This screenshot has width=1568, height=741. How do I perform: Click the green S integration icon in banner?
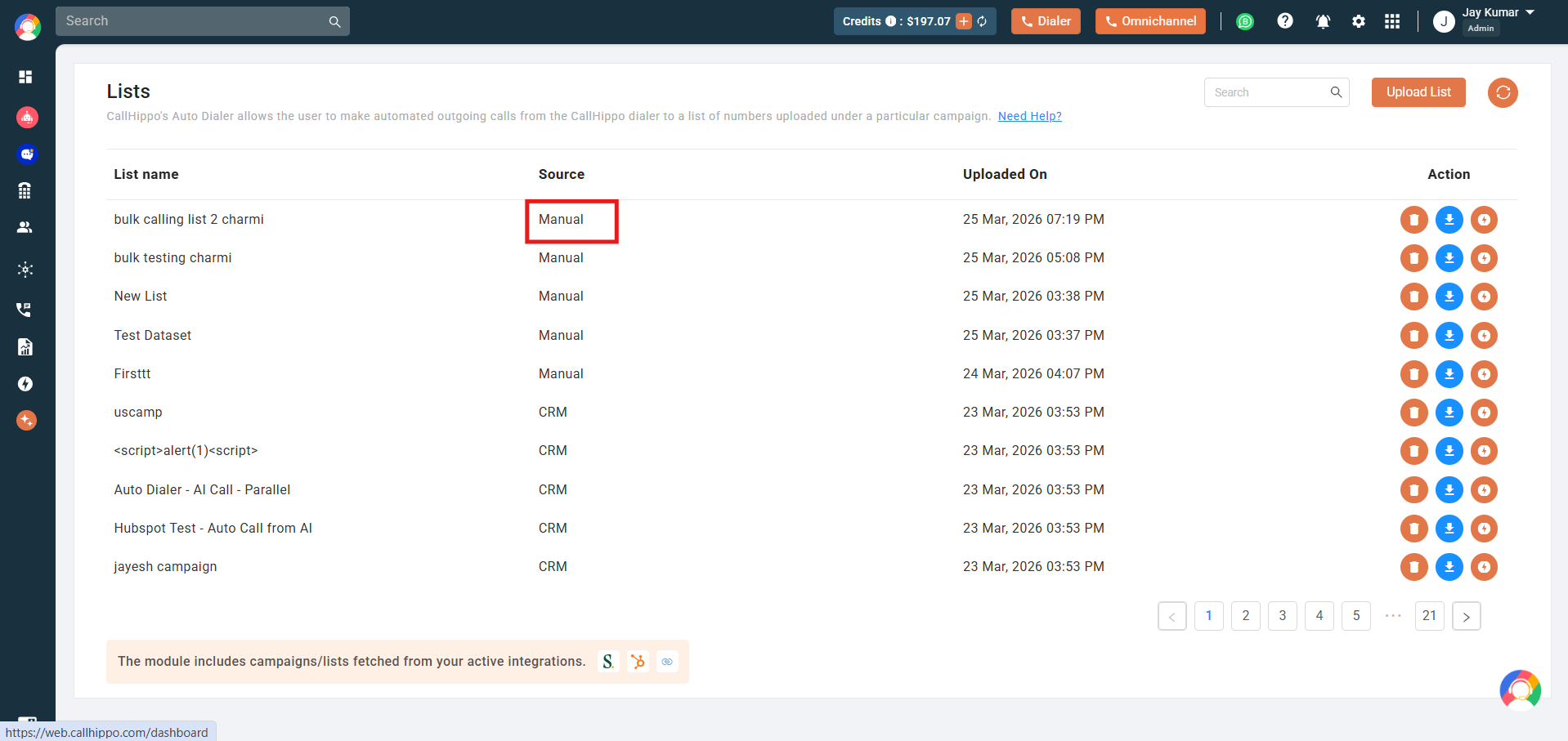coord(608,662)
